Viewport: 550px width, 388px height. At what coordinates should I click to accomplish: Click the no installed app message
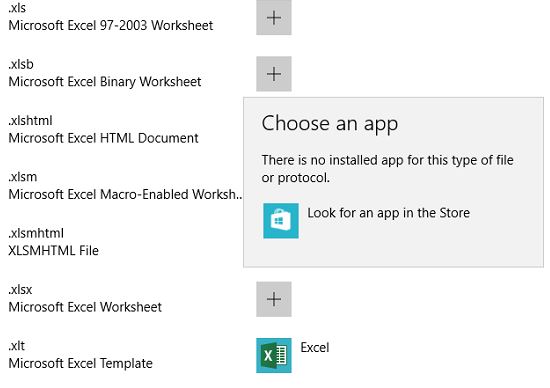click(387, 169)
